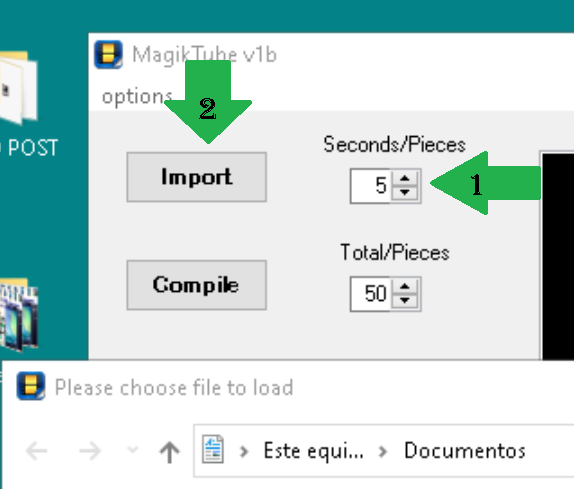The height and width of the screenshot is (489, 582).
Task: Expand the chevron before Documentos
Action: (x=383, y=451)
